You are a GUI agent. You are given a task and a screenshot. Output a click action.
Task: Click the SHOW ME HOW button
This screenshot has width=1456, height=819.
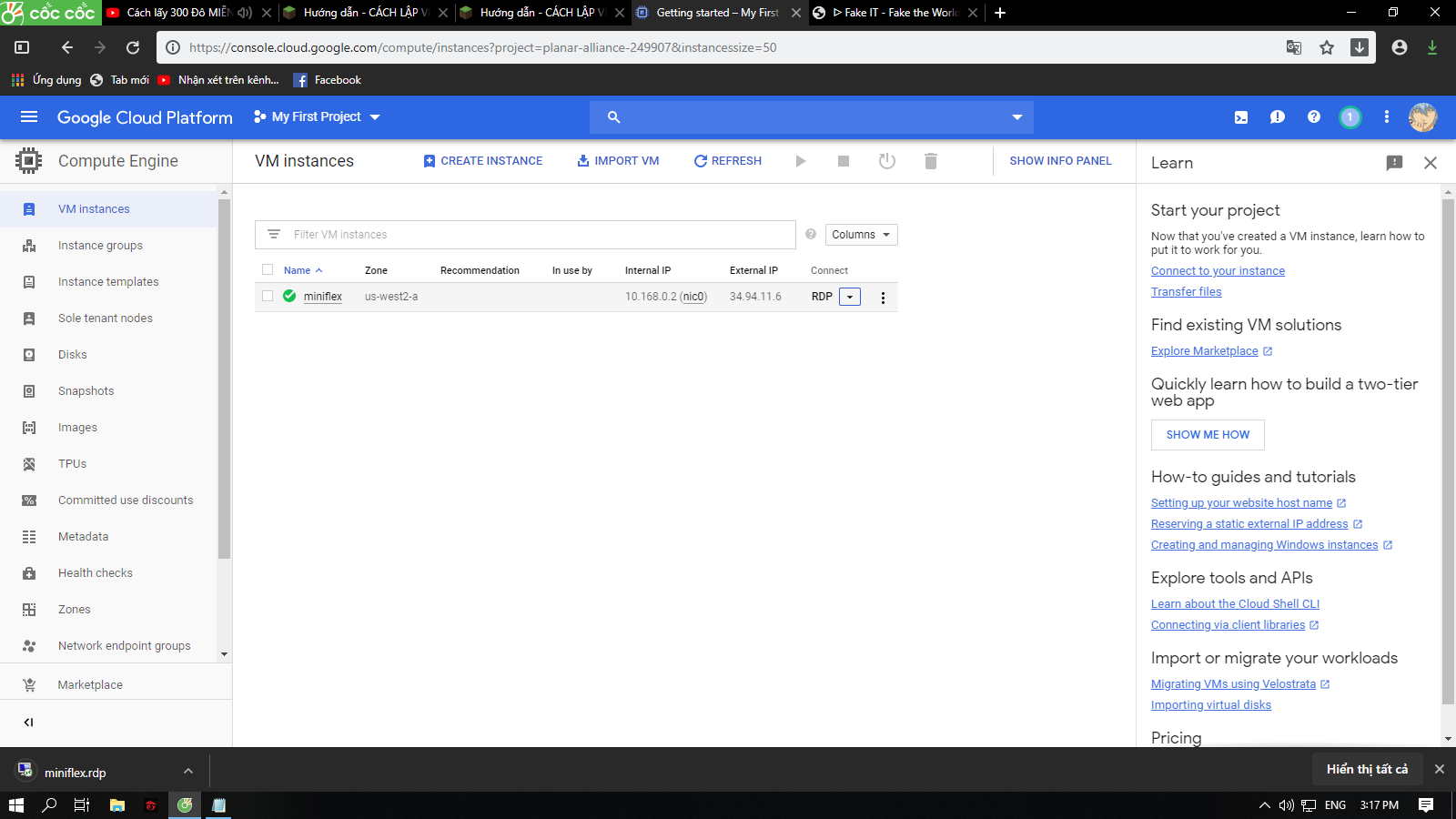1208,435
